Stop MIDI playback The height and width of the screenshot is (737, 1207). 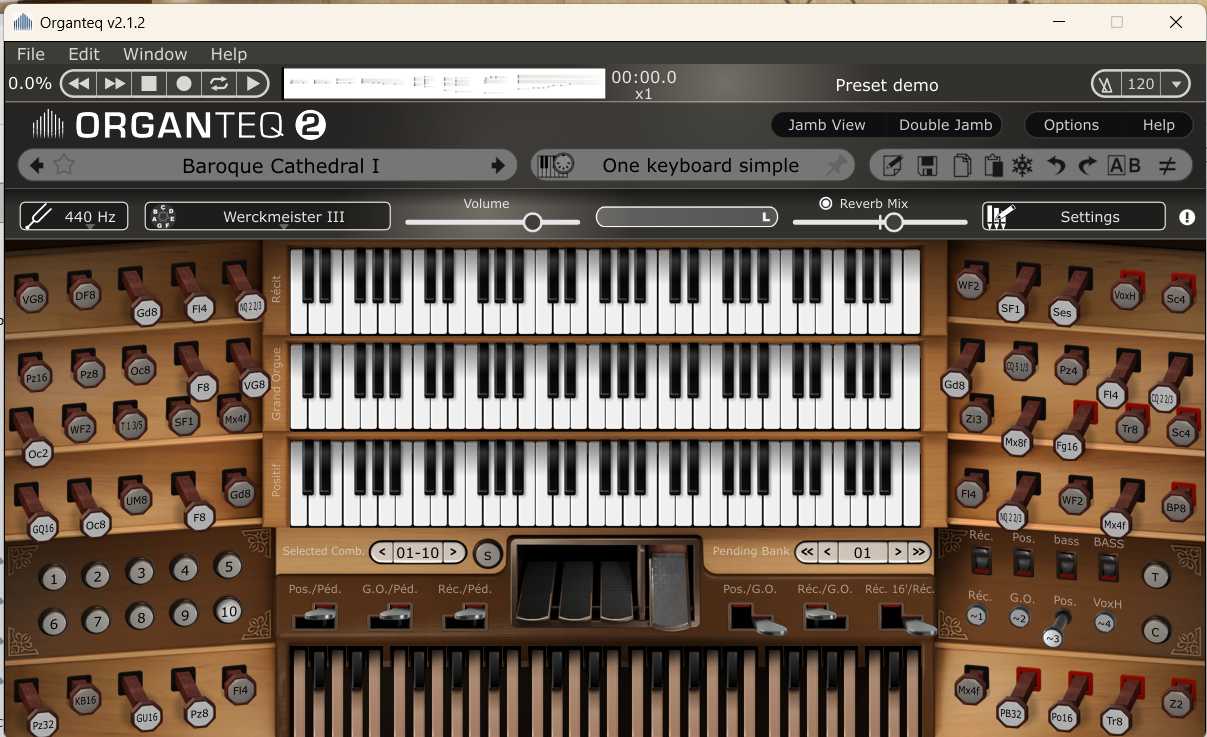click(148, 84)
